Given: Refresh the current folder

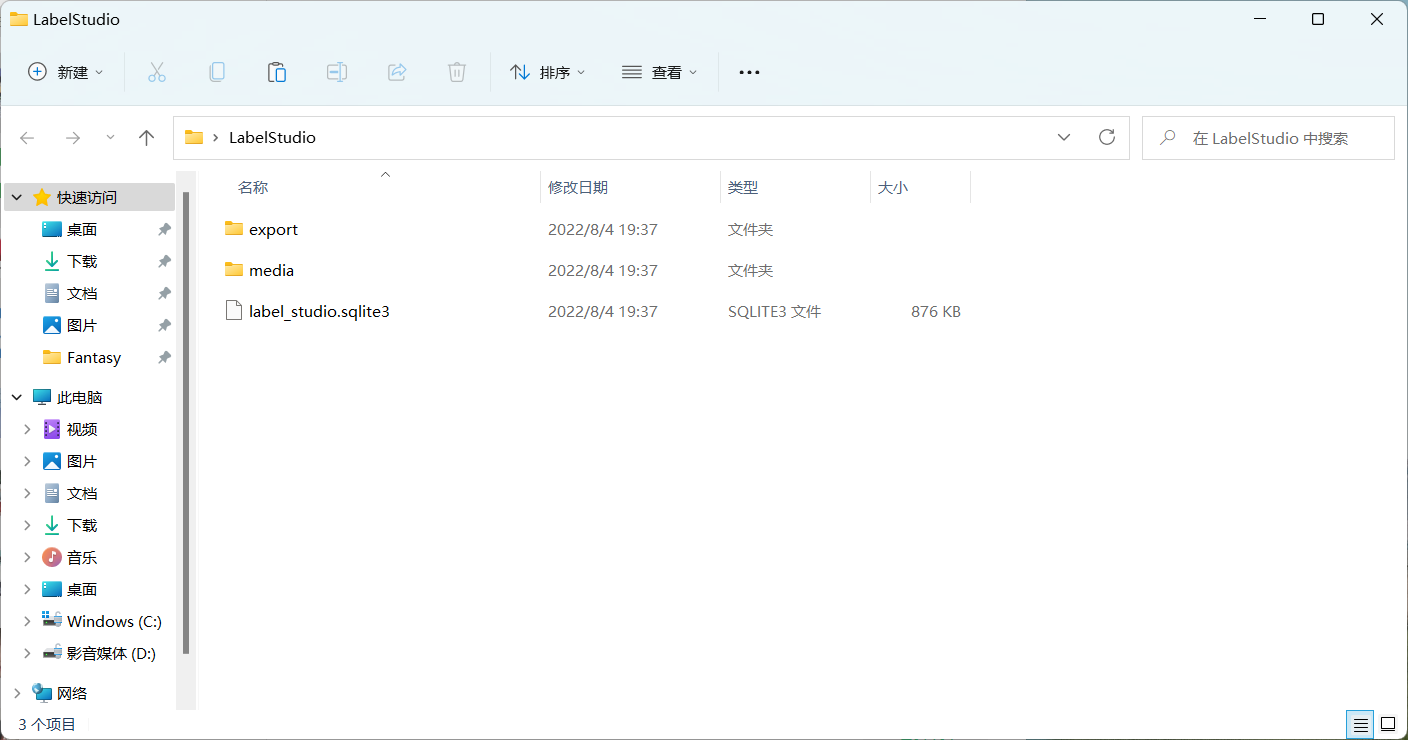Looking at the screenshot, I should tap(1107, 138).
